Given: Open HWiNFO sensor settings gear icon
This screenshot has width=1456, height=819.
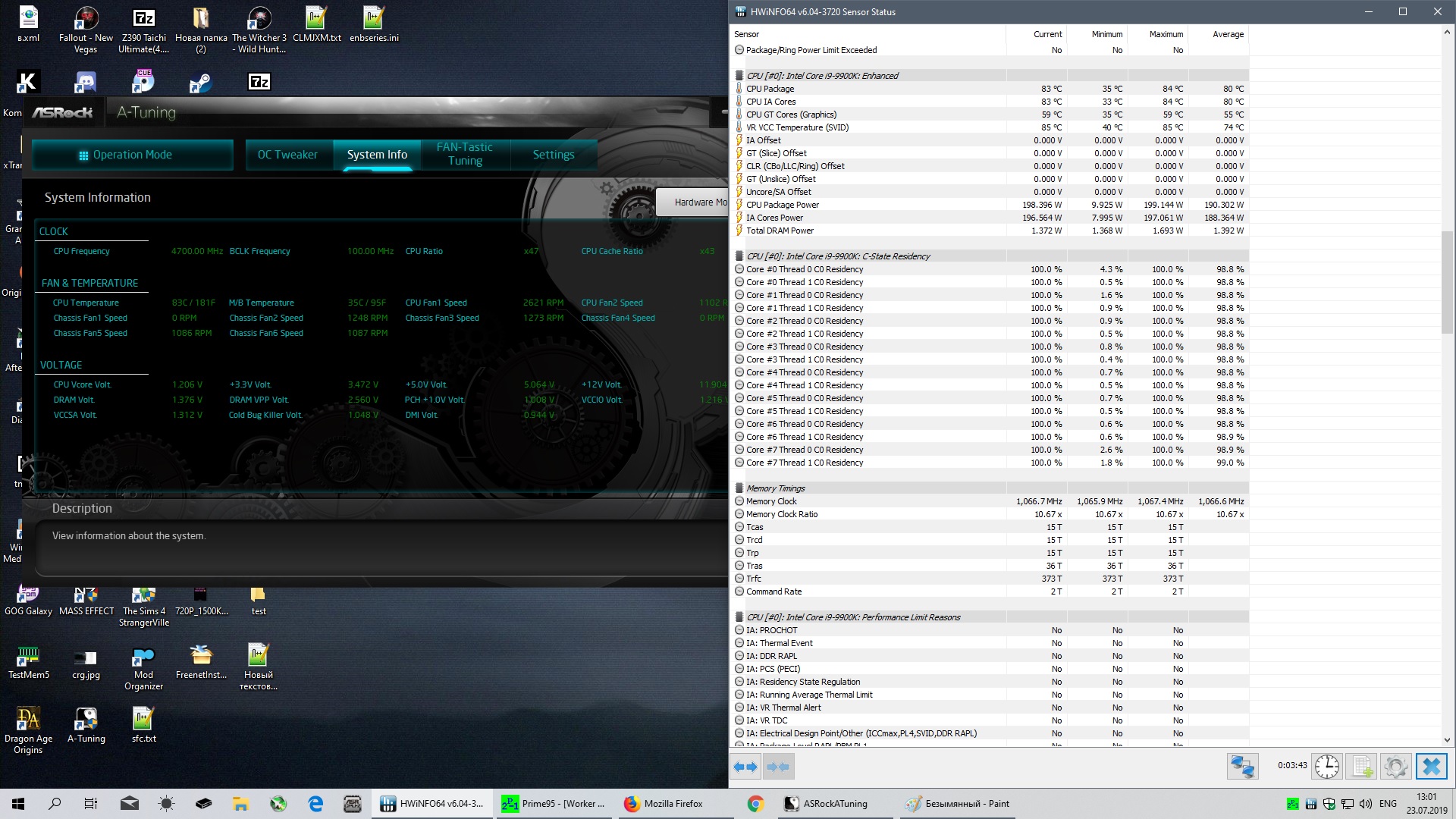Looking at the screenshot, I should [1395, 766].
